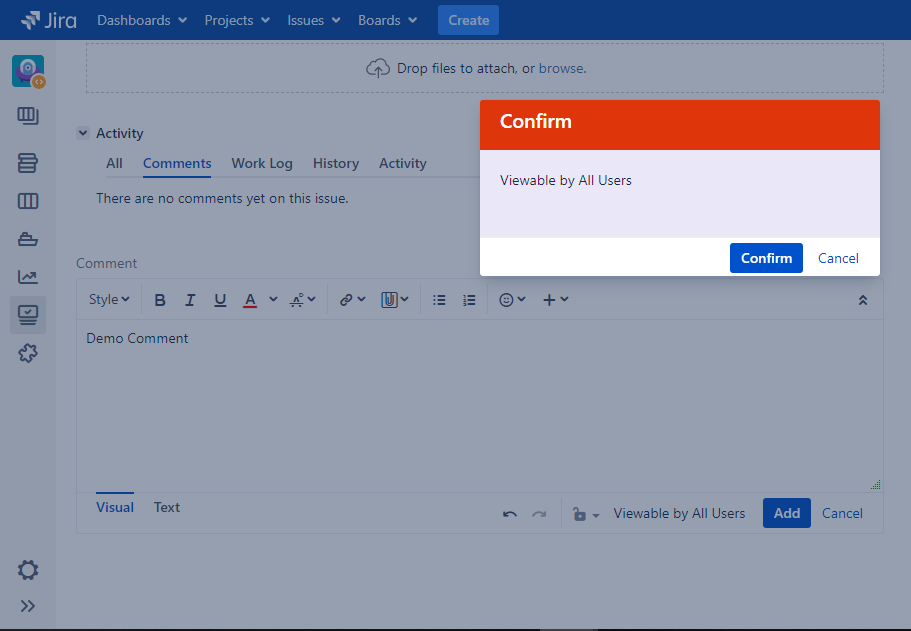Open the Jira settings gear icon
This screenshot has height=631, width=911.
pyautogui.click(x=28, y=570)
